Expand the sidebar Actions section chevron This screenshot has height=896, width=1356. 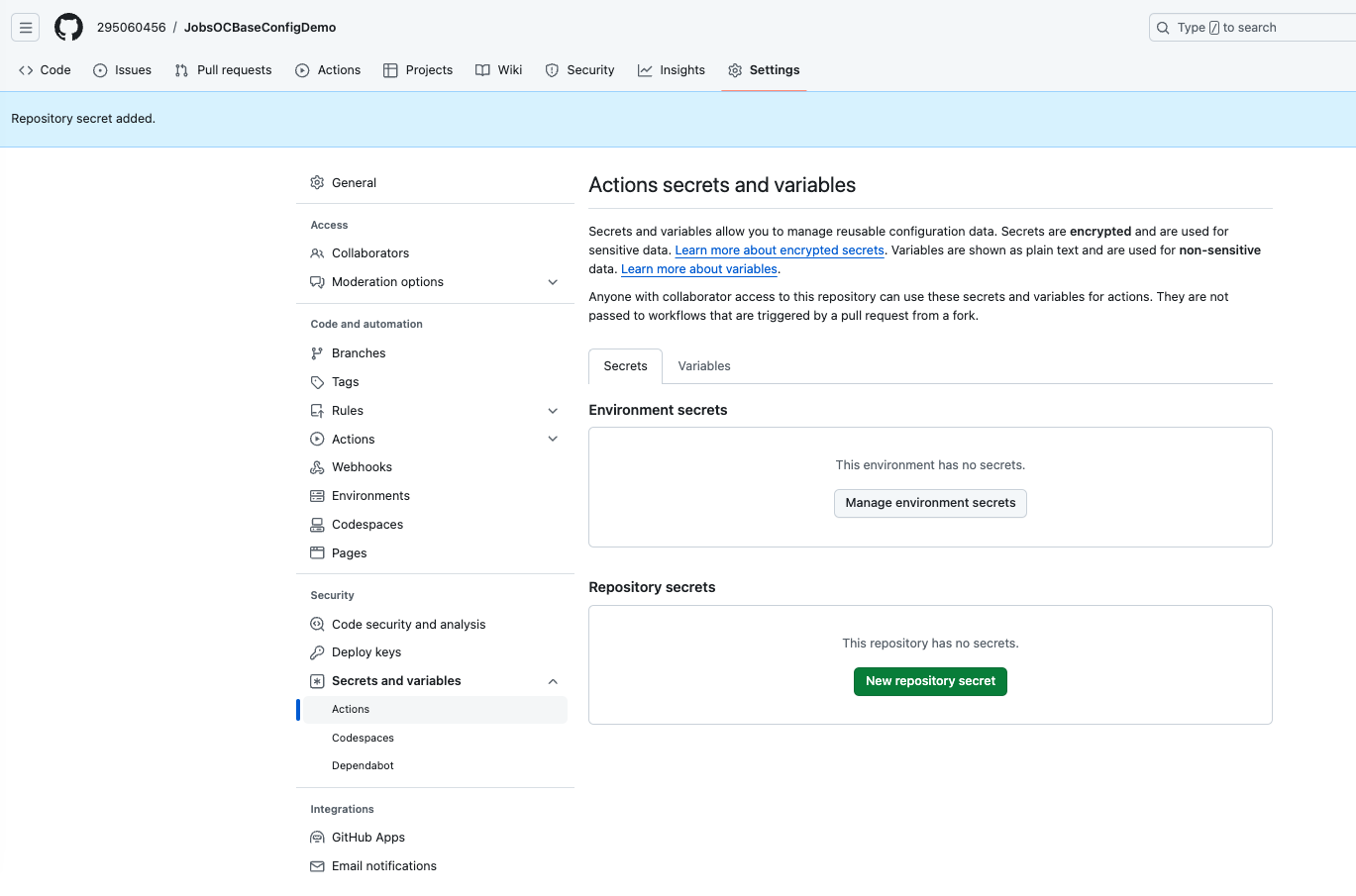tap(553, 440)
